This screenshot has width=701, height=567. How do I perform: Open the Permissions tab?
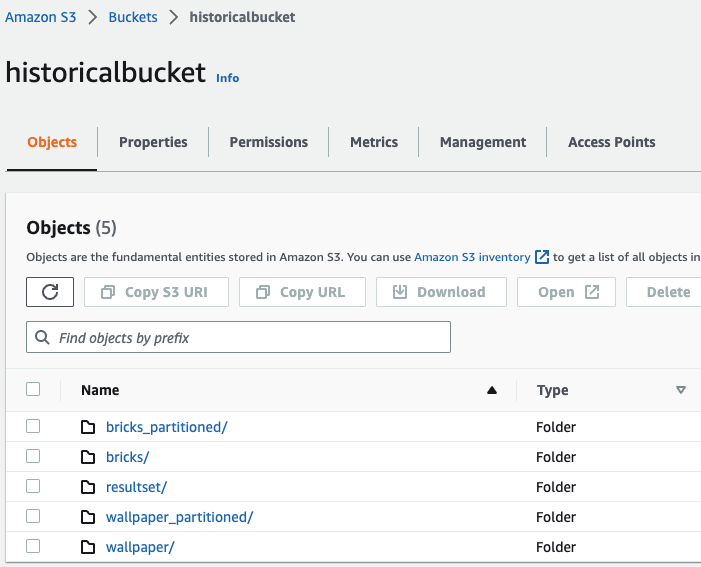point(268,142)
